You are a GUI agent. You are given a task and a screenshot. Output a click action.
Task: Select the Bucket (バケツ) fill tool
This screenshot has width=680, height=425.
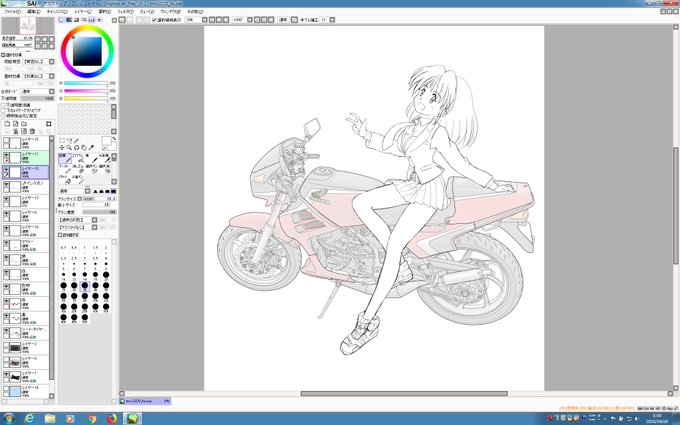(x=65, y=180)
